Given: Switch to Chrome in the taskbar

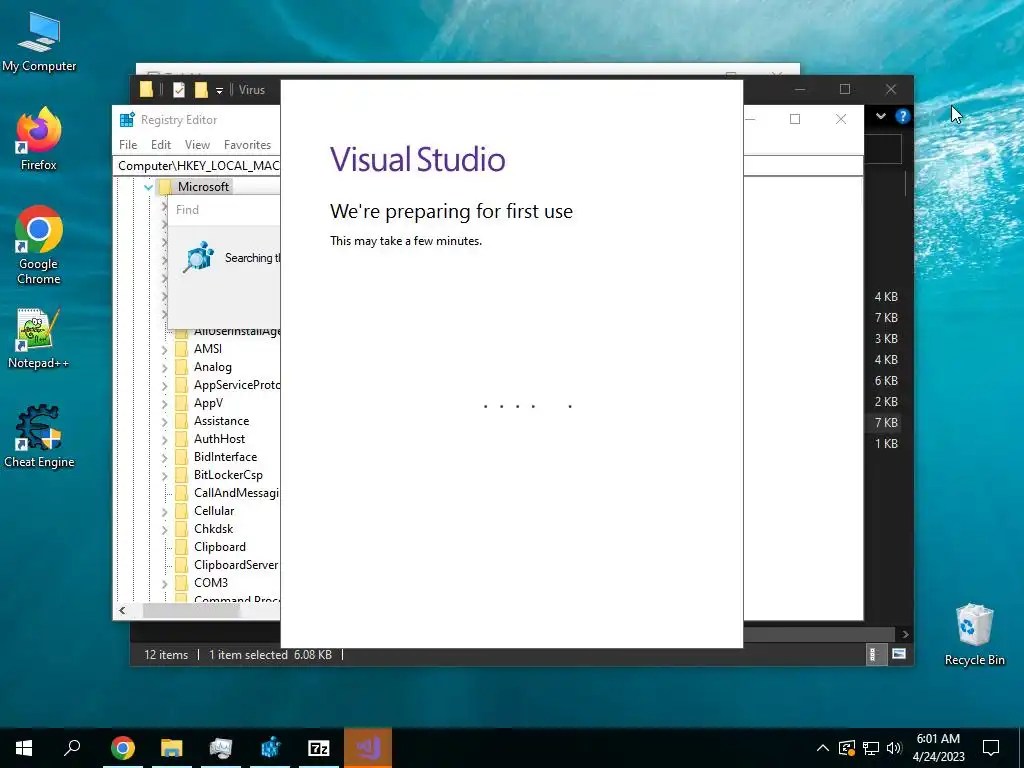Looking at the screenshot, I should pyautogui.click(x=123, y=748).
